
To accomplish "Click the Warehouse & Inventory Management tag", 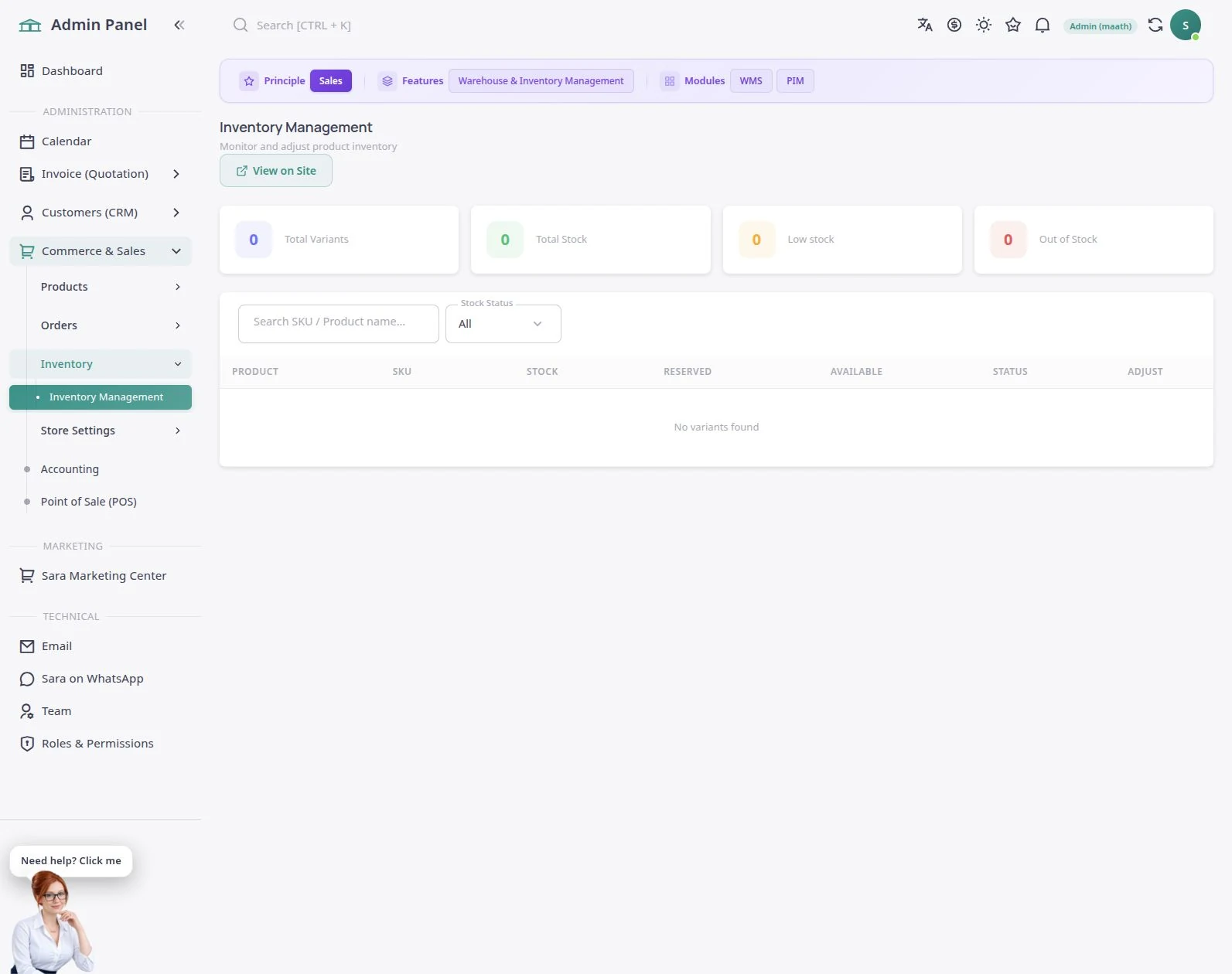I will click(541, 81).
